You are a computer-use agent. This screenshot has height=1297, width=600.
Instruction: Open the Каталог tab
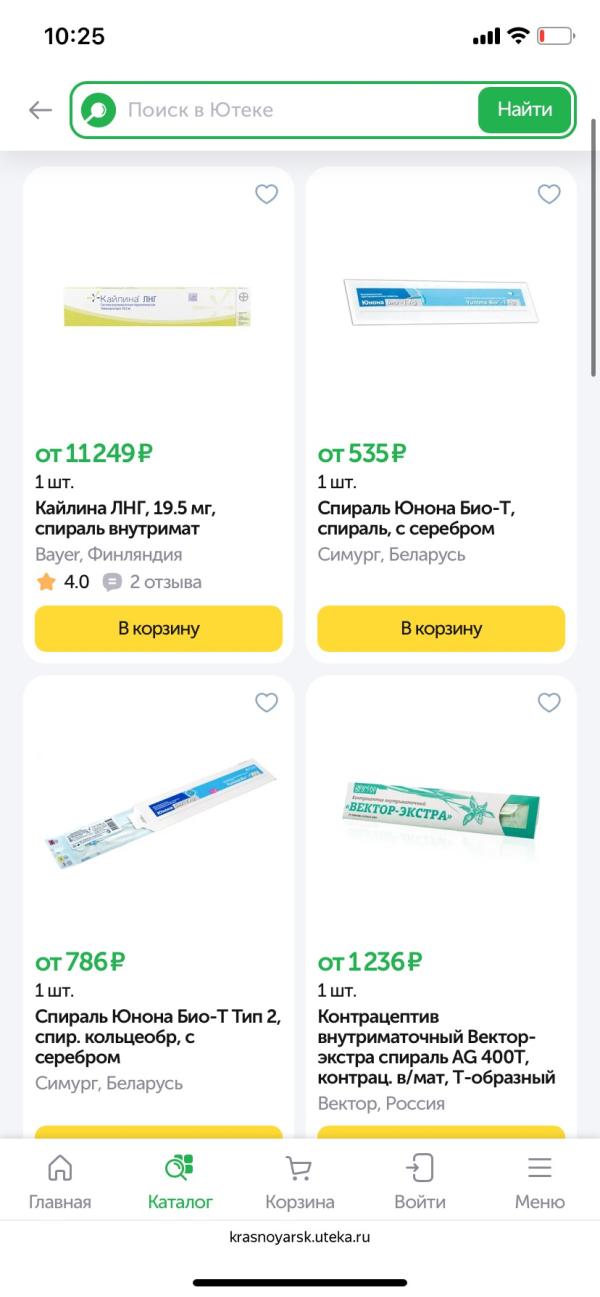tap(180, 1181)
